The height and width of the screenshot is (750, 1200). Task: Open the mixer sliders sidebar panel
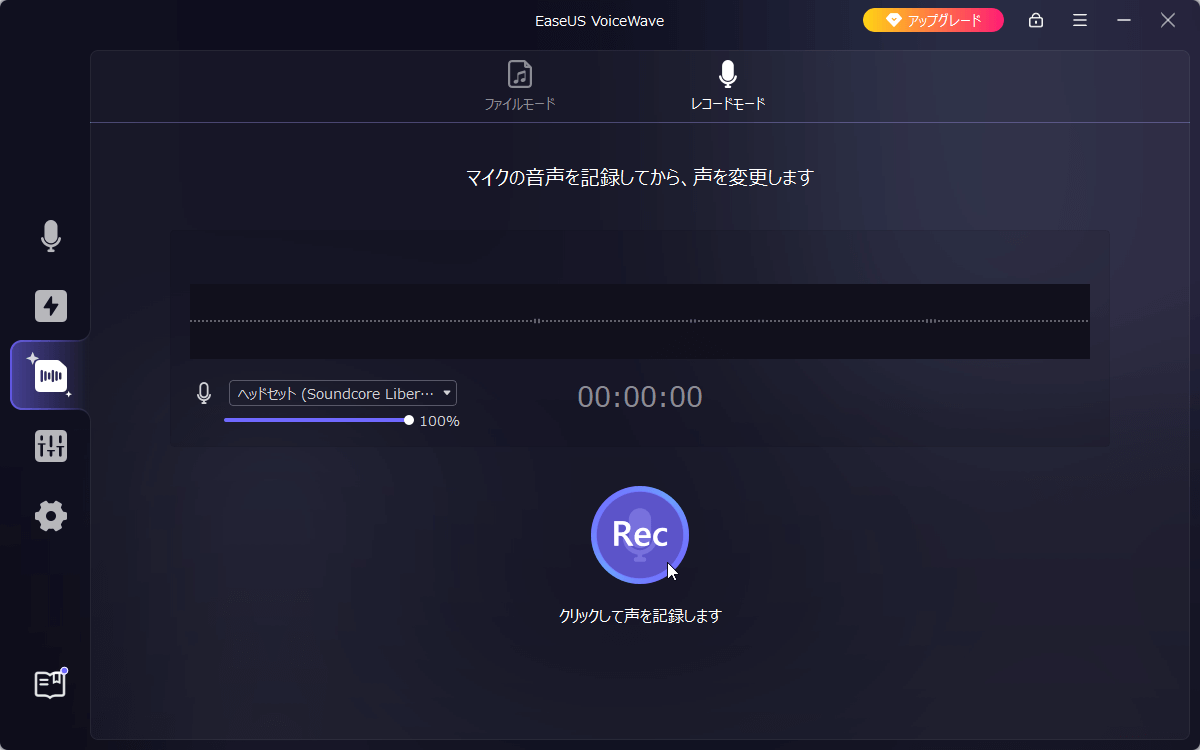pos(51,446)
